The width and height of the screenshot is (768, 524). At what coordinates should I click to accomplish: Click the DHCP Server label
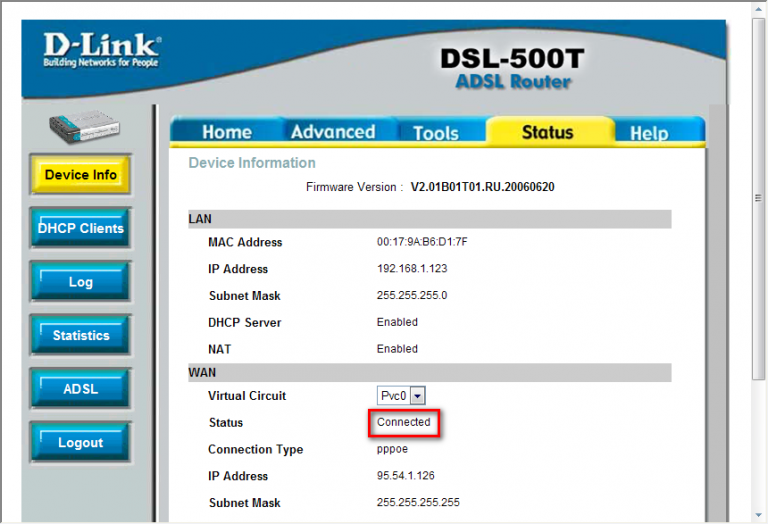click(x=244, y=323)
